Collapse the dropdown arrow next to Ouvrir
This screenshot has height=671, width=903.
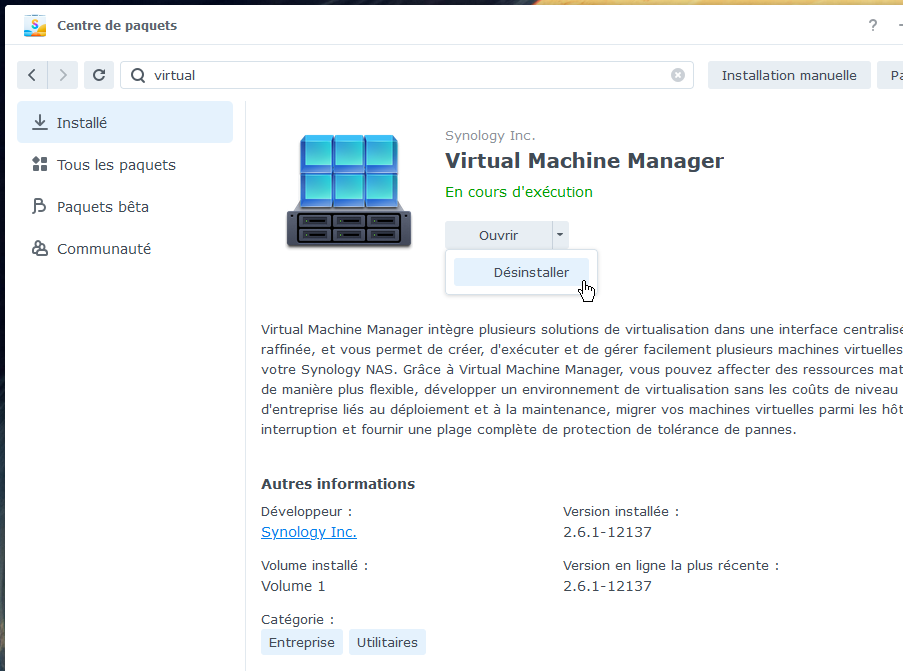click(560, 235)
